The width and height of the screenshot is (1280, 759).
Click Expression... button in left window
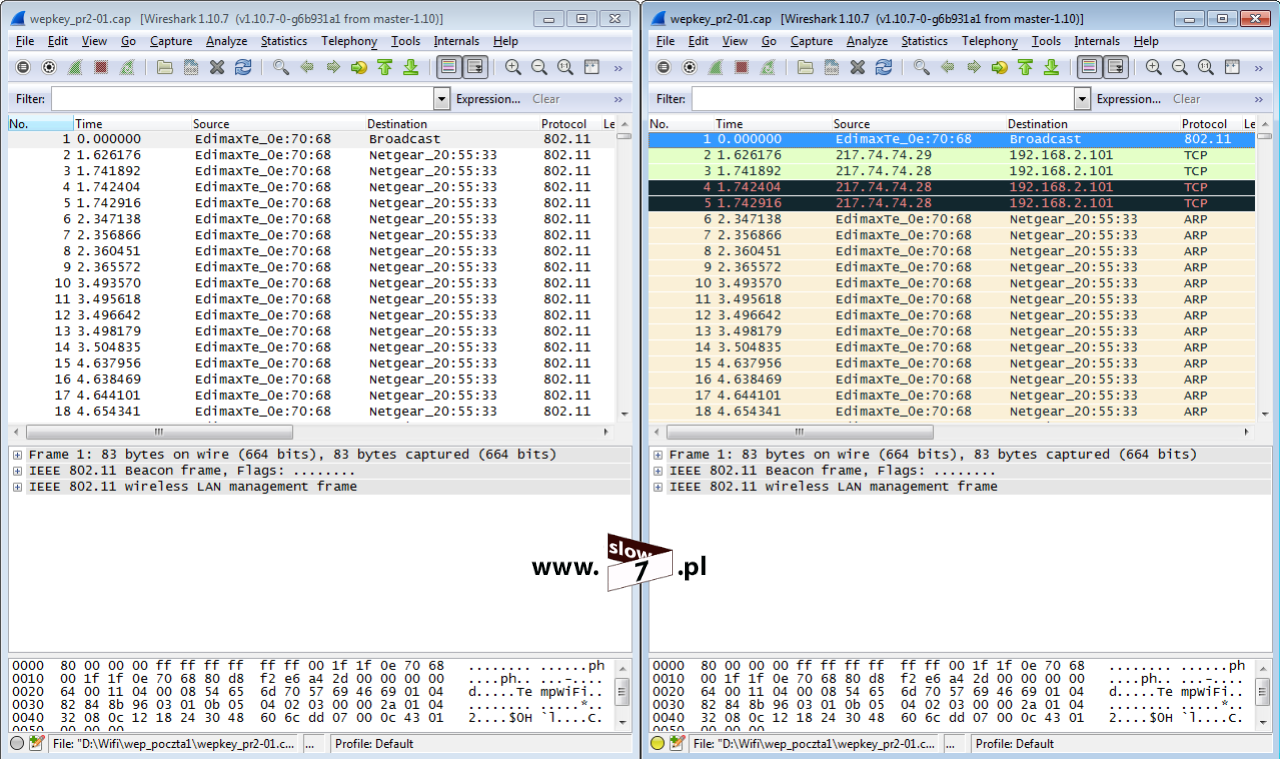488,99
